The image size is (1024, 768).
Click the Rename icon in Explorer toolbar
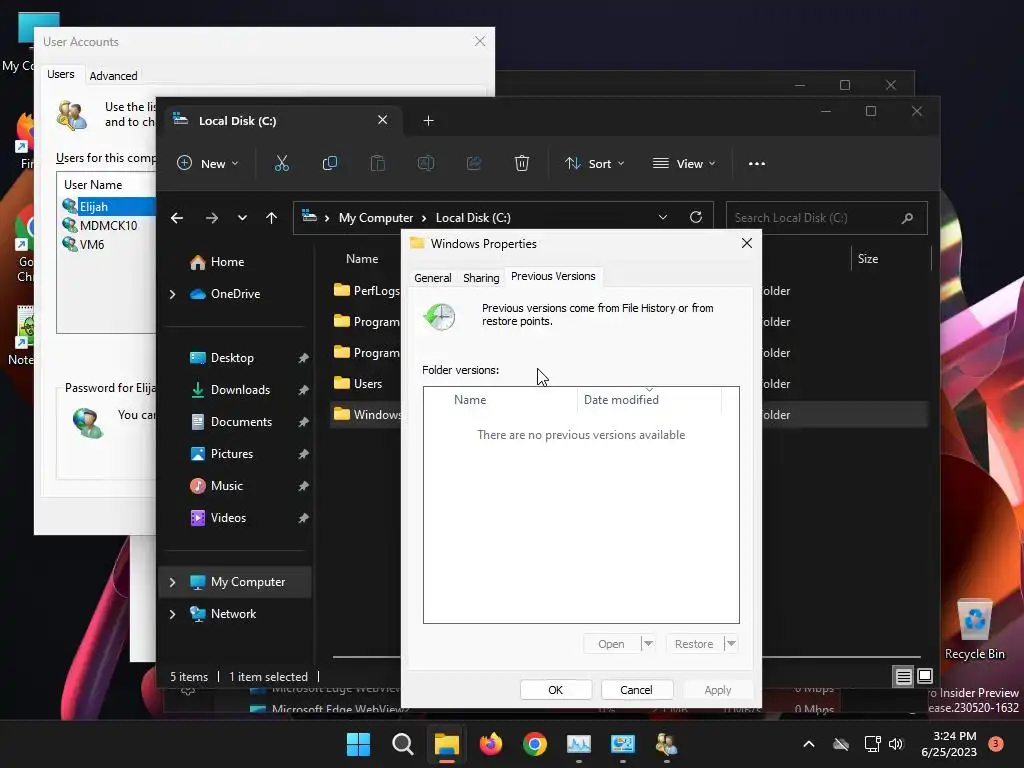[426, 163]
